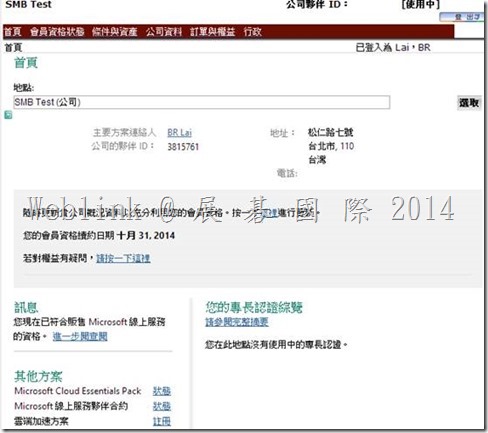The width and height of the screenshot is (488, 433).
Task: Click the 已登入為 Lai, BR text
Action: pyautogui.click(x=393, y=47)
